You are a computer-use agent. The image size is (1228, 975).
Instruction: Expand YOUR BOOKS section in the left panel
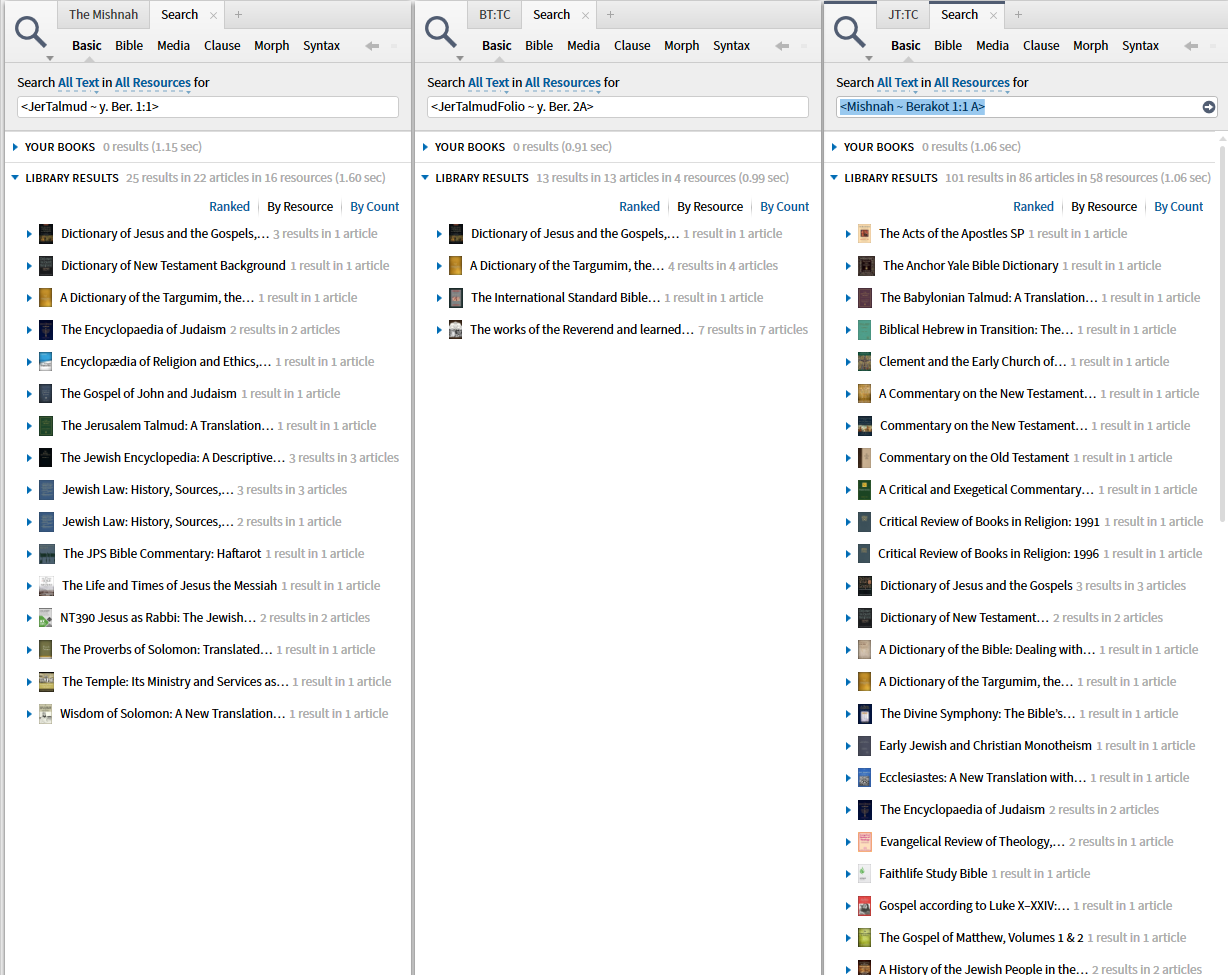(x=15, y=147)
